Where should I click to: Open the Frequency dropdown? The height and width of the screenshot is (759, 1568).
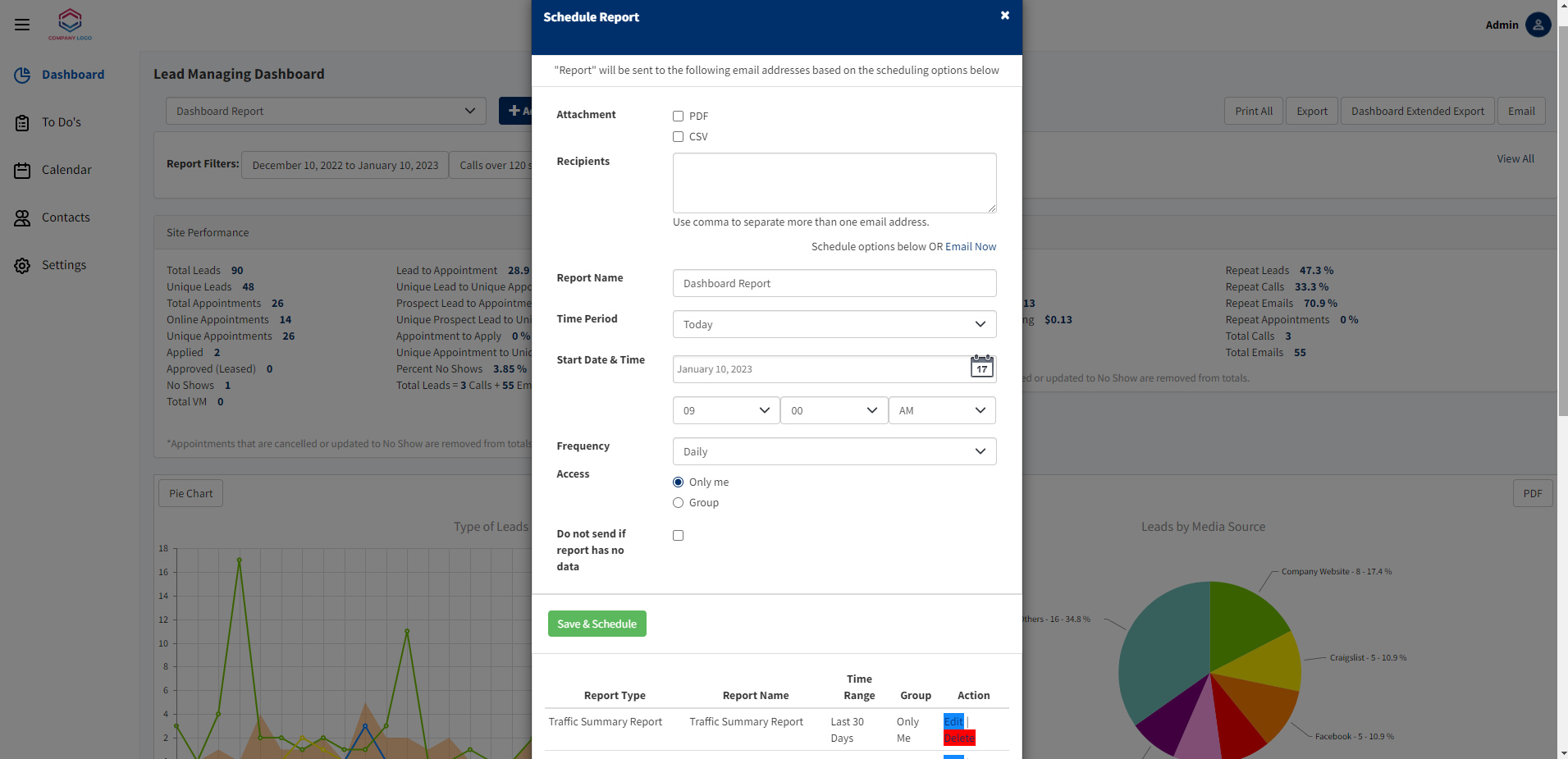tap(834, 451)
